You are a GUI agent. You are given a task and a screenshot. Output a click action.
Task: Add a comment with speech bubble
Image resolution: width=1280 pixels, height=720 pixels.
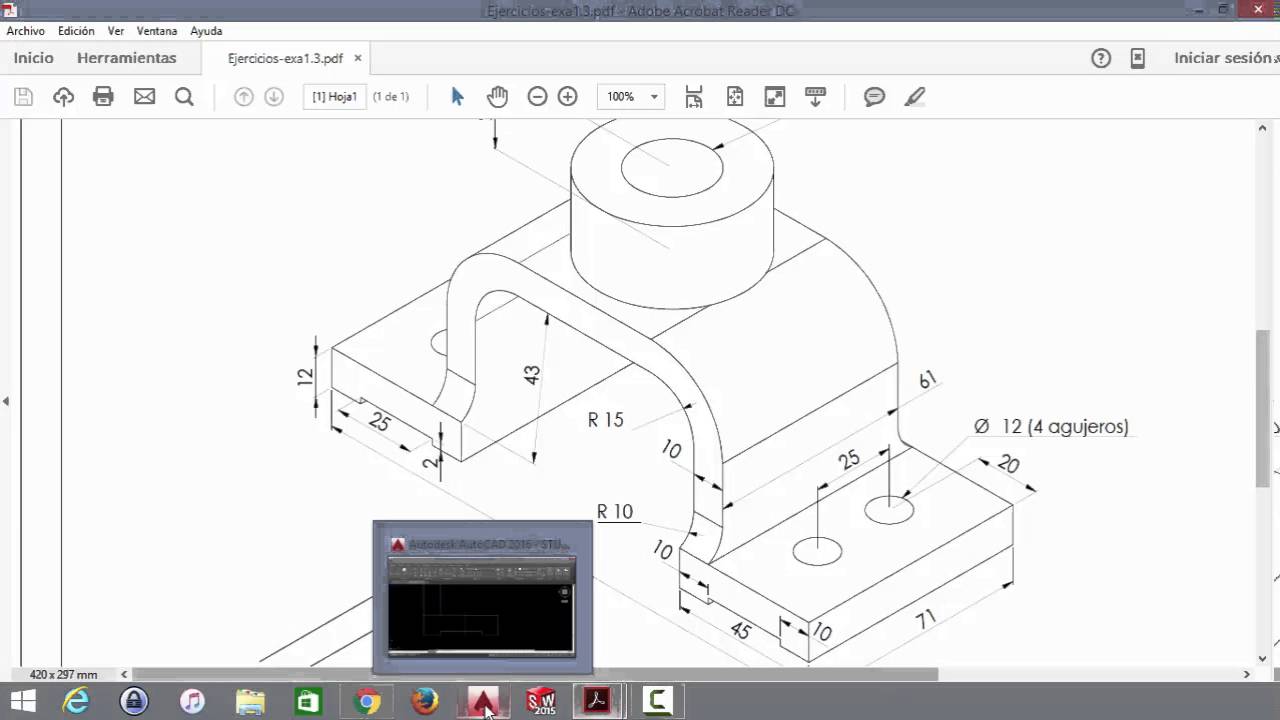(875, 97)
